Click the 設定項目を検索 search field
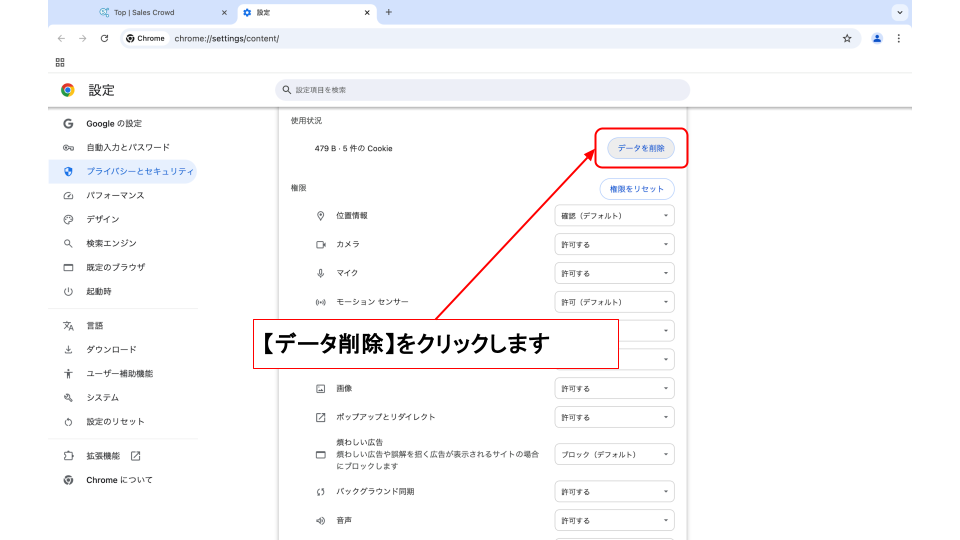Image resolution: width=960 pixels, height=540 pixels. pyautogui.click(x=482, y=90)
